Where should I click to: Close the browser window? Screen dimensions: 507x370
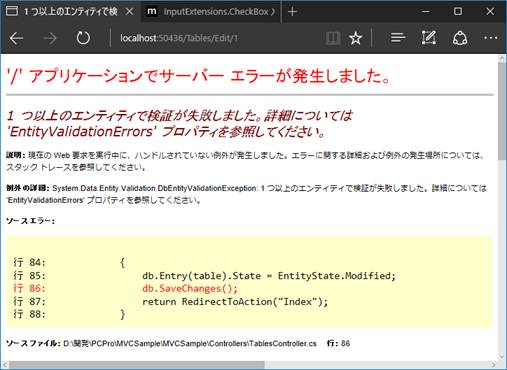click(490, 12)
